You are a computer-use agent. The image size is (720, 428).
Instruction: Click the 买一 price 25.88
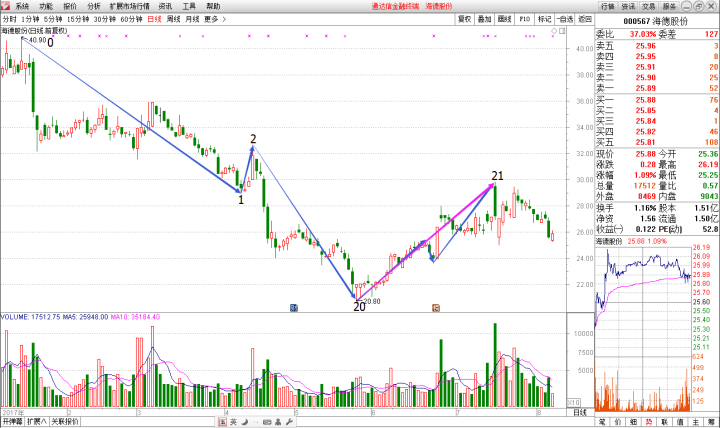[646, 100]
